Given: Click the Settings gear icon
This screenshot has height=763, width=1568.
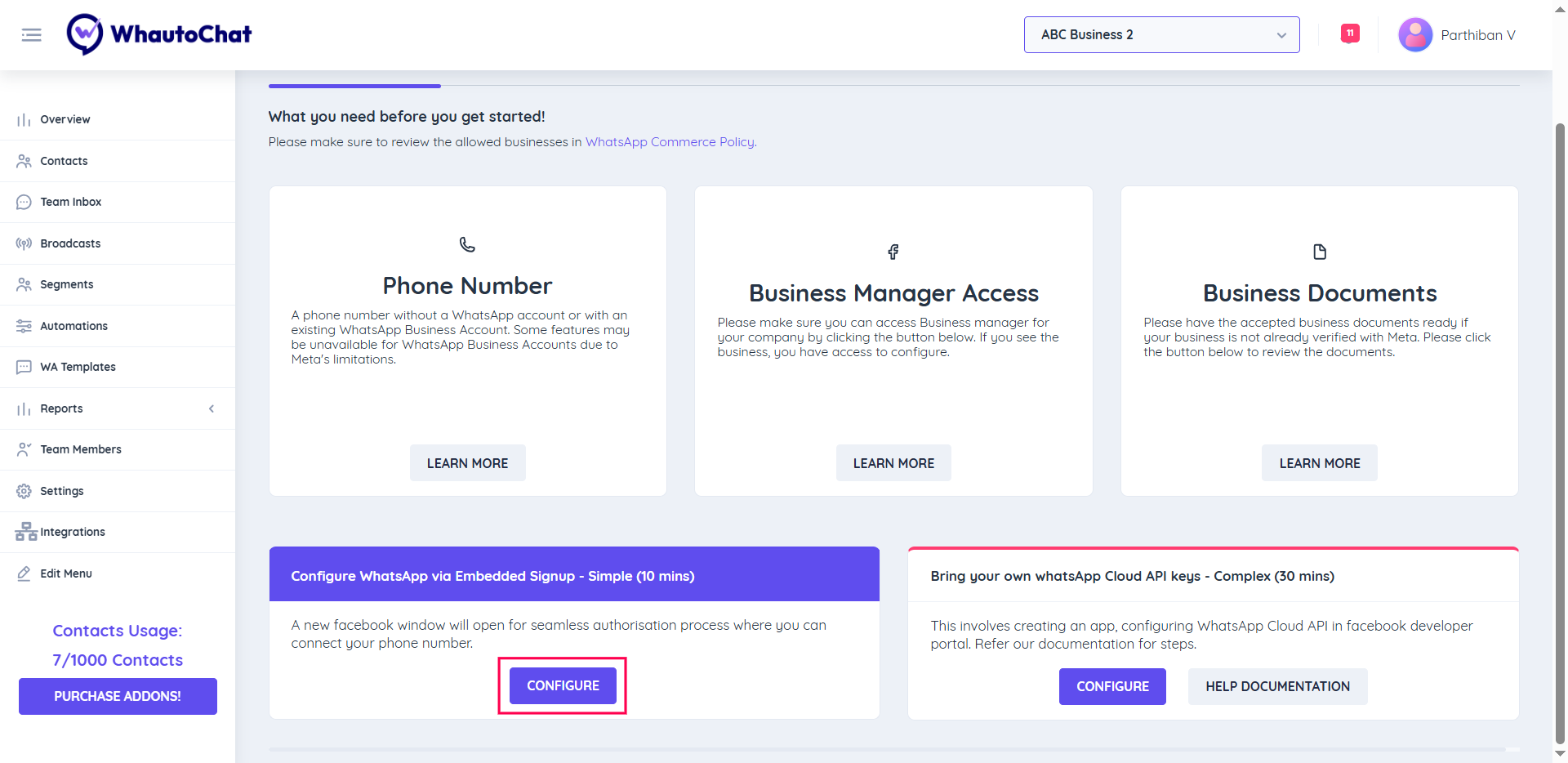Looking at the screenshot, I should [24, 491].
